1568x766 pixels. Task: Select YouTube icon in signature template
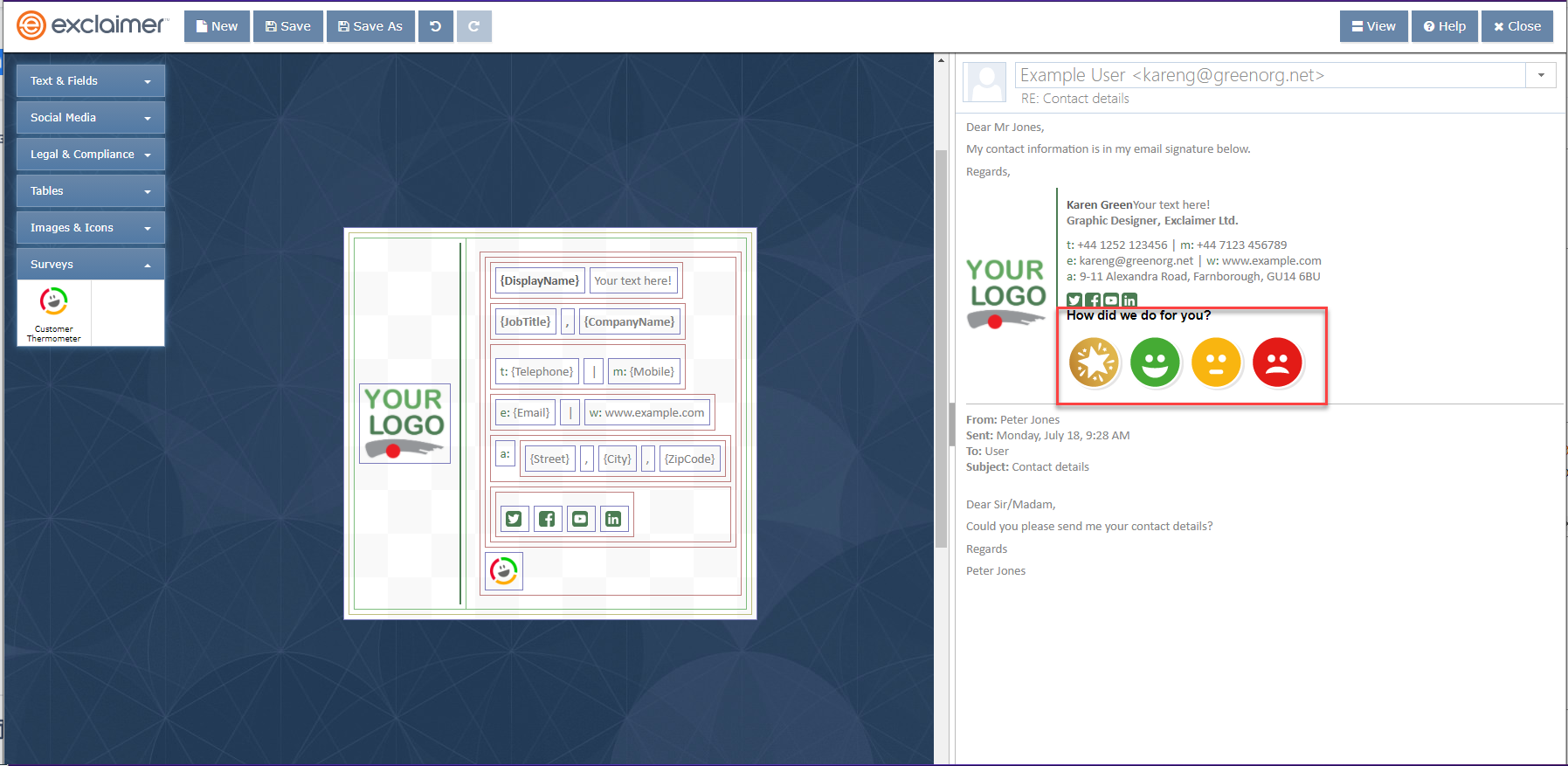(580, 519)
